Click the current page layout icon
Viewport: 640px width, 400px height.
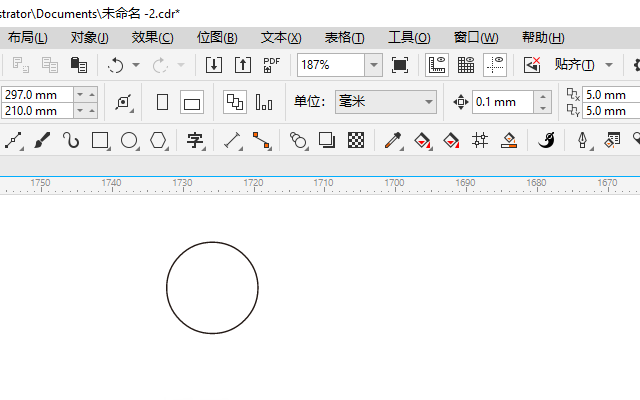point(264,102)
